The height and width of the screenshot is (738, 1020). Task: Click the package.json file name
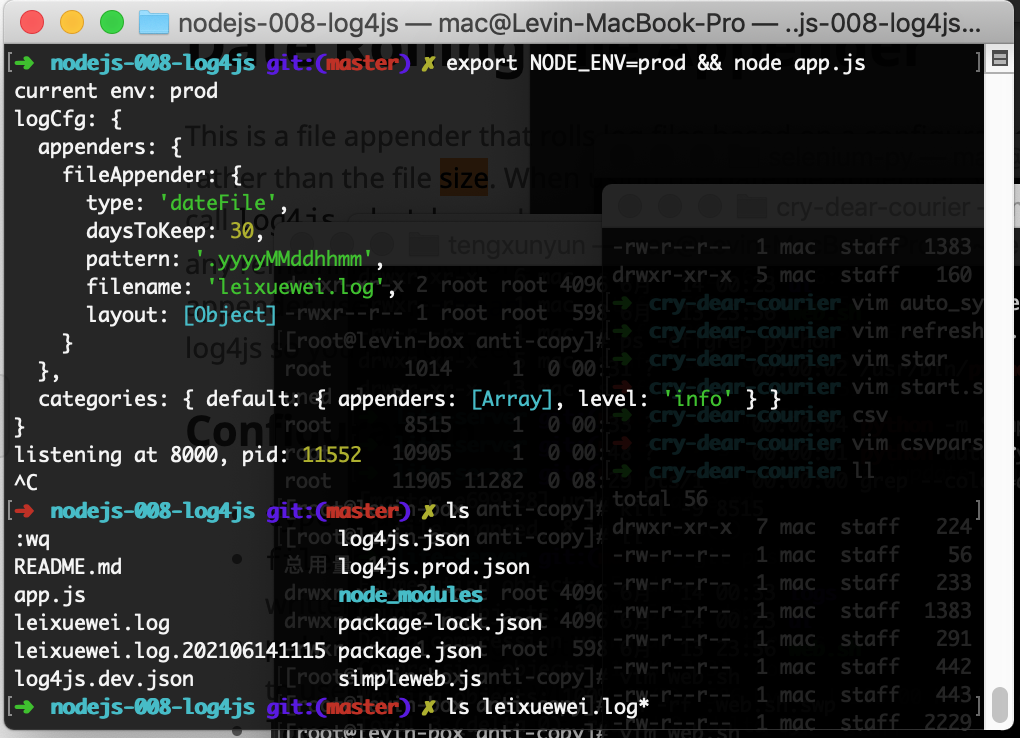click(410, 651)
